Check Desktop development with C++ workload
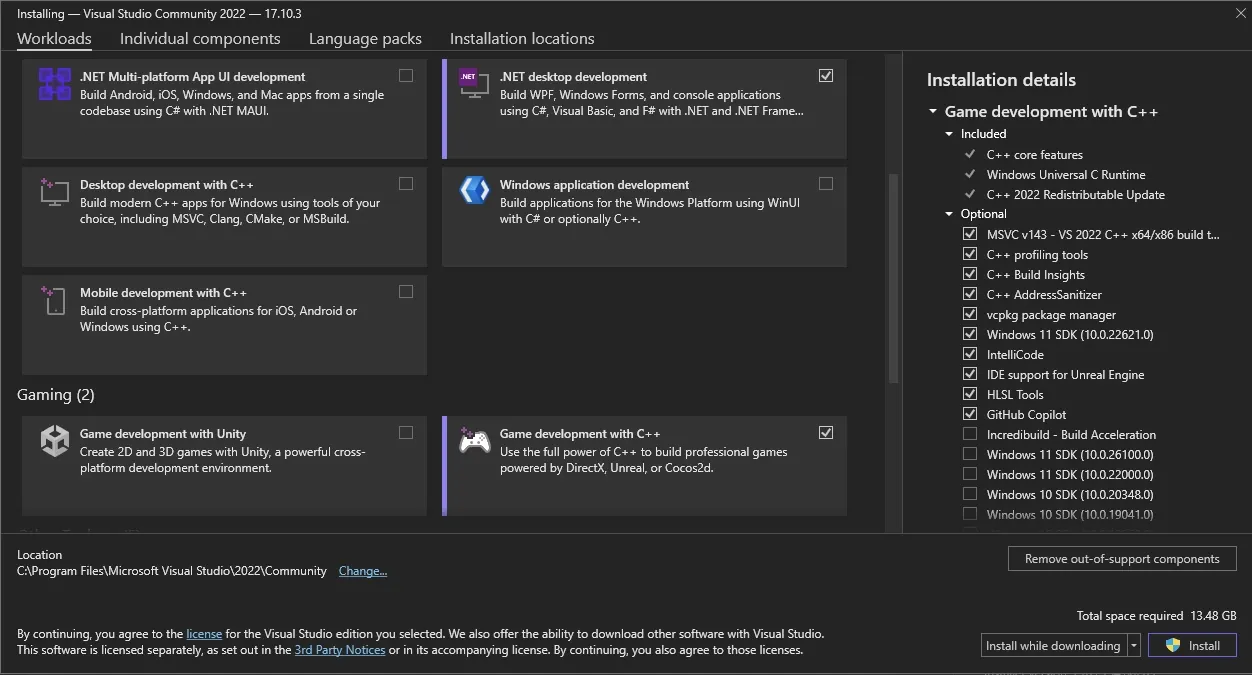The image size is (1252, 675). pyautogui.click(x=405, y=183)
